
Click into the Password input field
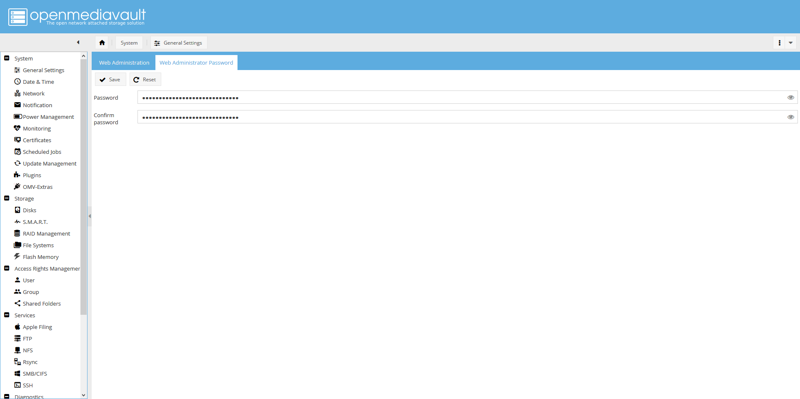click(467, 97)
